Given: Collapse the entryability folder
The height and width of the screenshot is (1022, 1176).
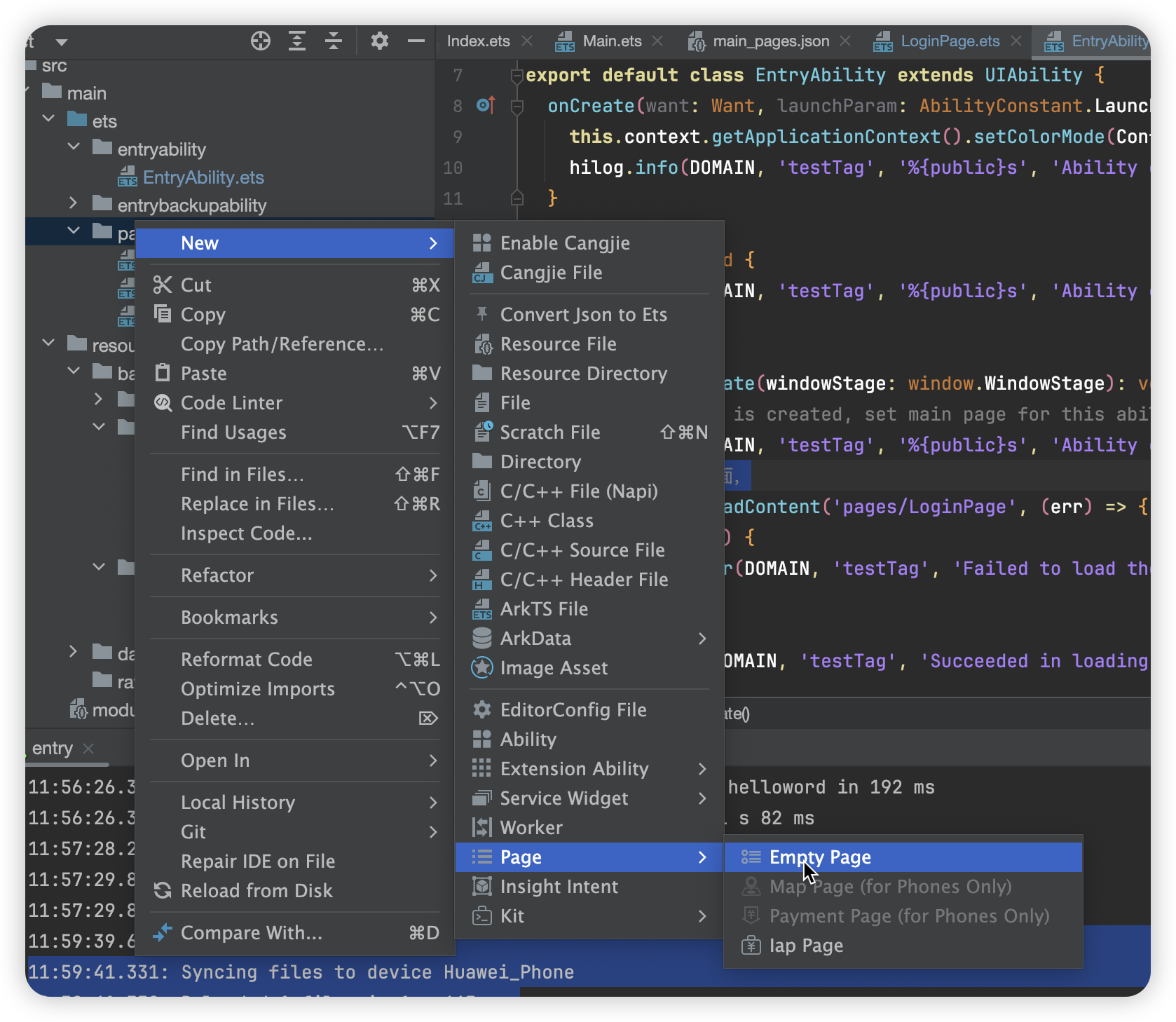Looking at the screenshot, I should (74, 147).
